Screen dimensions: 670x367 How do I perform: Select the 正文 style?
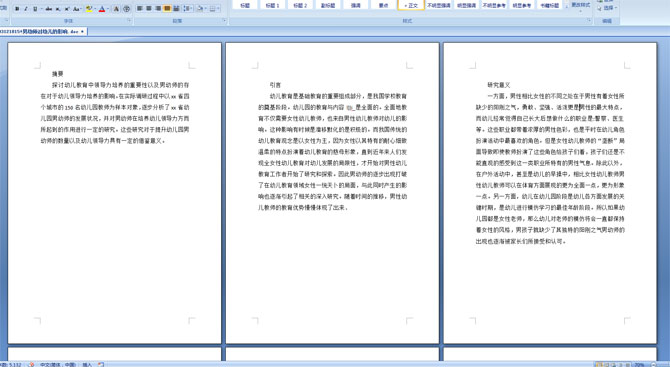pyautogui.click(x=411, y=5)
